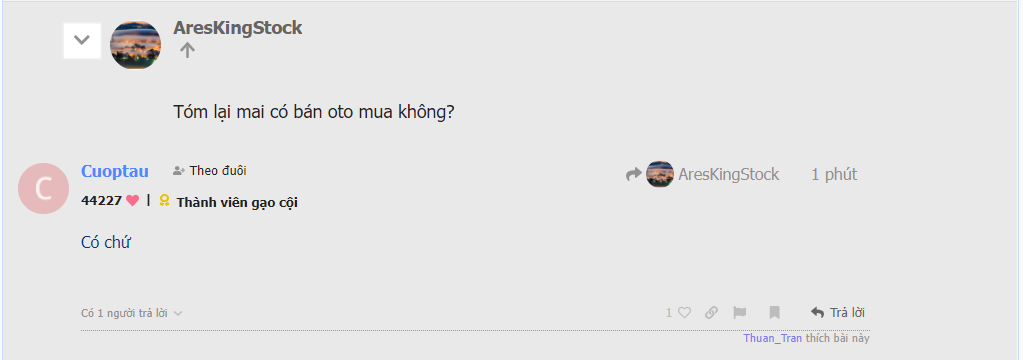The image size is (1023, 360).
Task: Bookmark this post
Action: [x=774, y=312]
